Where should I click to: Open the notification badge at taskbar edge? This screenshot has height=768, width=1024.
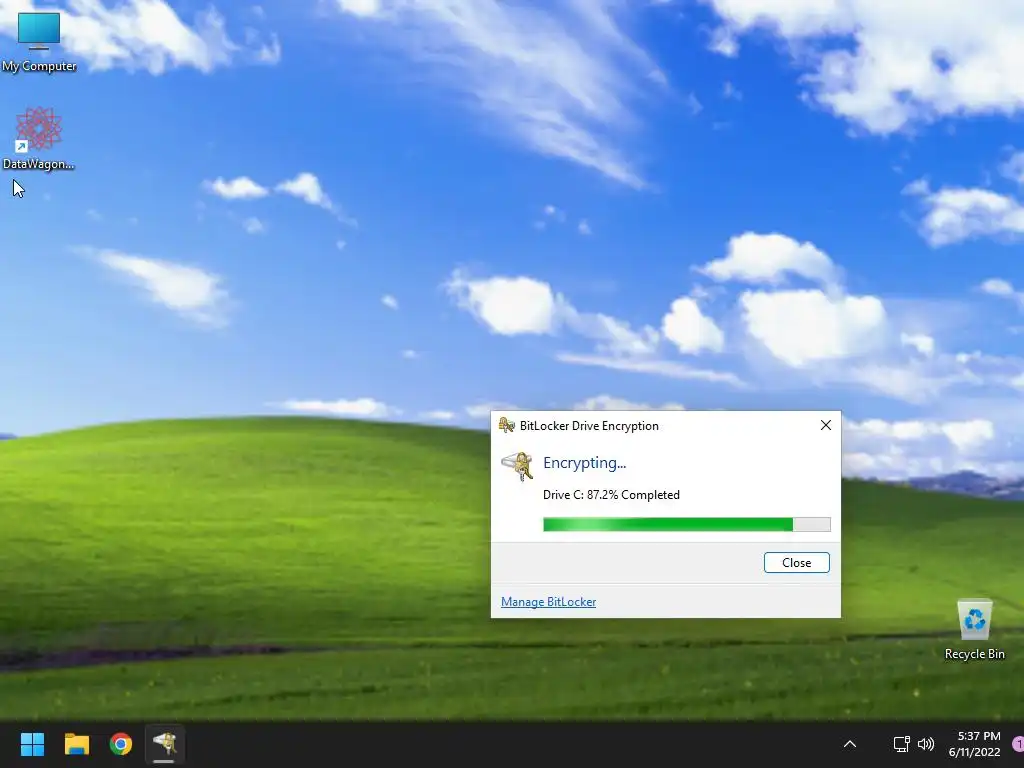[x=1018, y=744]
